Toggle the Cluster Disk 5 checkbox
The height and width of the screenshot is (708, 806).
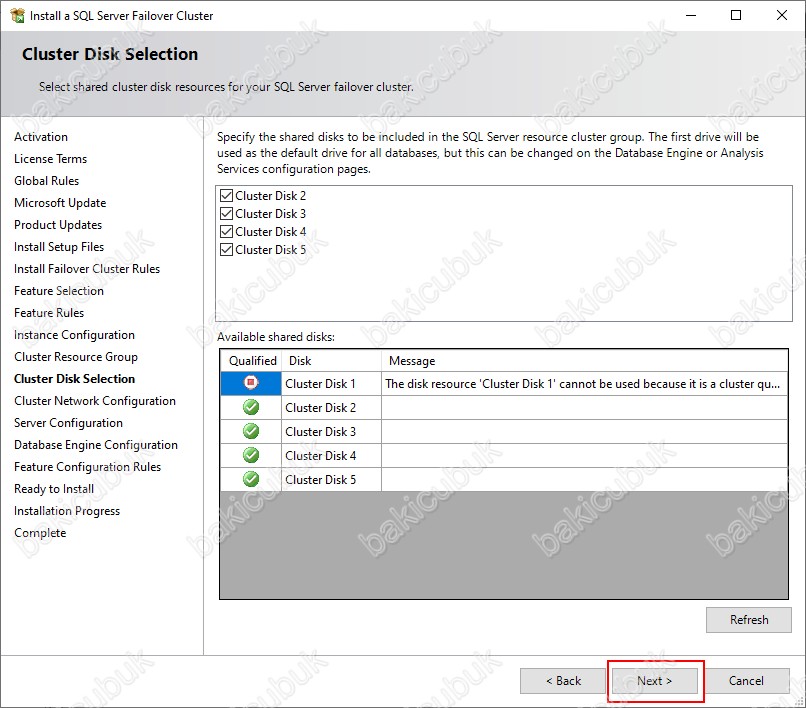[x=226, y=250]
